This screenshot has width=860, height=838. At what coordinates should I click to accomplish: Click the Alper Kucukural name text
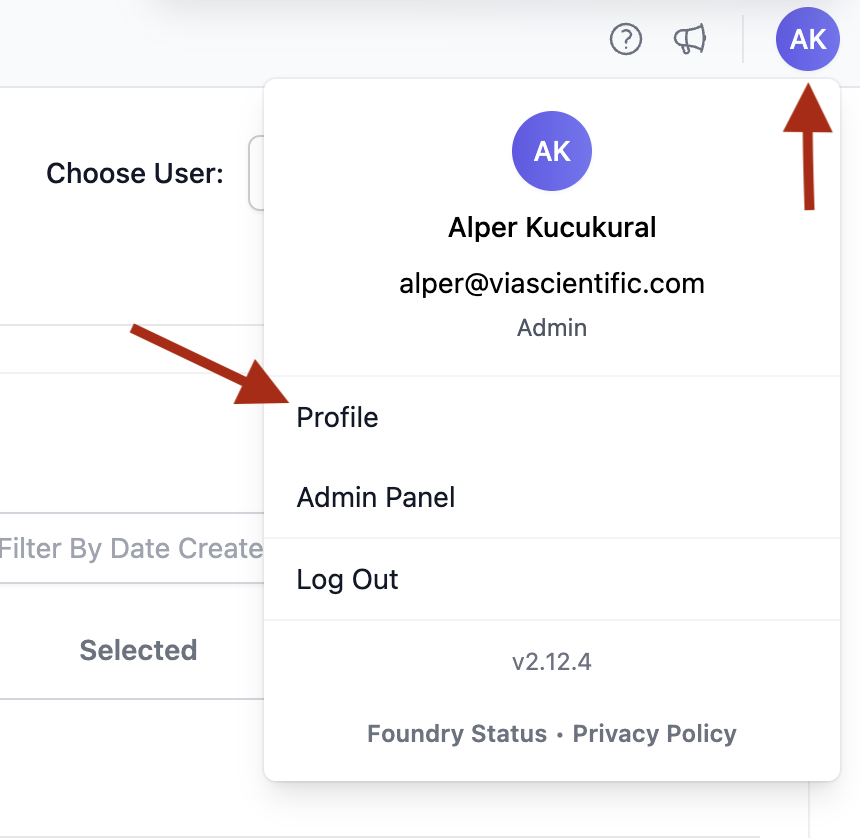[x=552, y=228]
